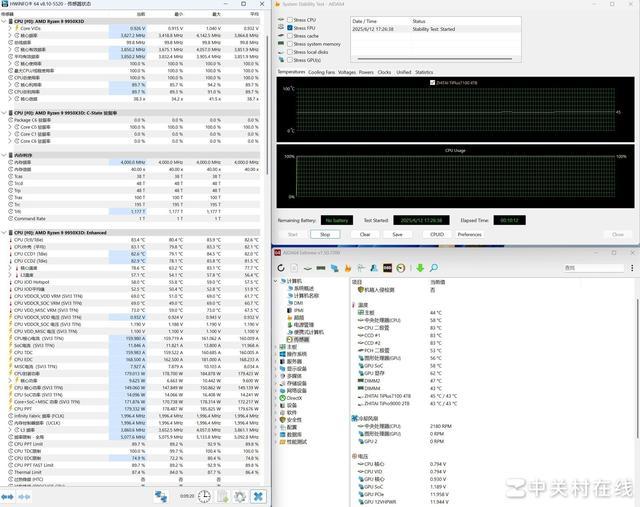Open the AIDA64 three-dot menu
This screenshot has height=507, width=640.
pyautogui.click(x=632, y=268)
